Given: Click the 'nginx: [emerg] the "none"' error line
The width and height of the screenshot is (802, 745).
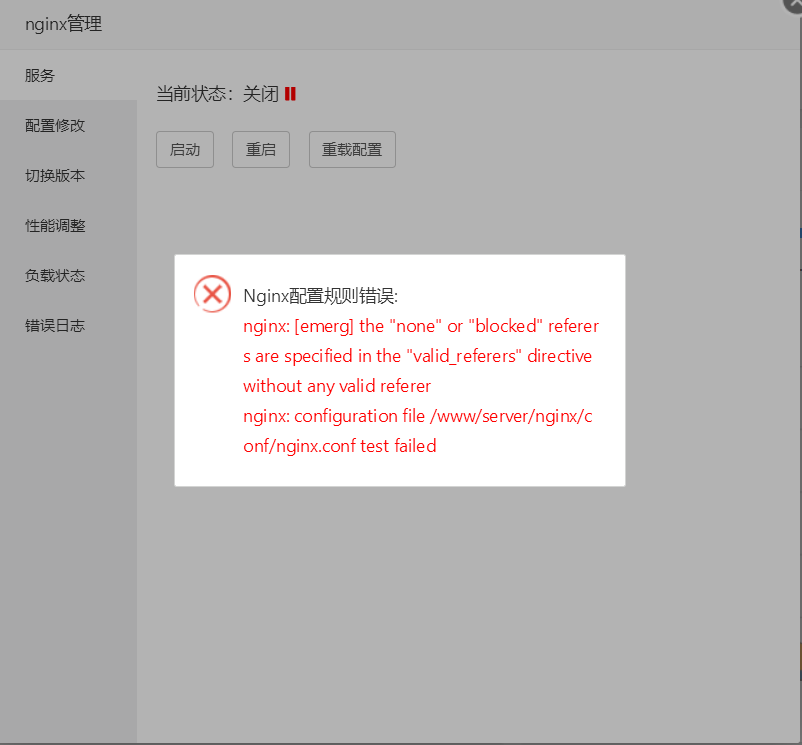Looking at the screenshot, I should (421, 326).
